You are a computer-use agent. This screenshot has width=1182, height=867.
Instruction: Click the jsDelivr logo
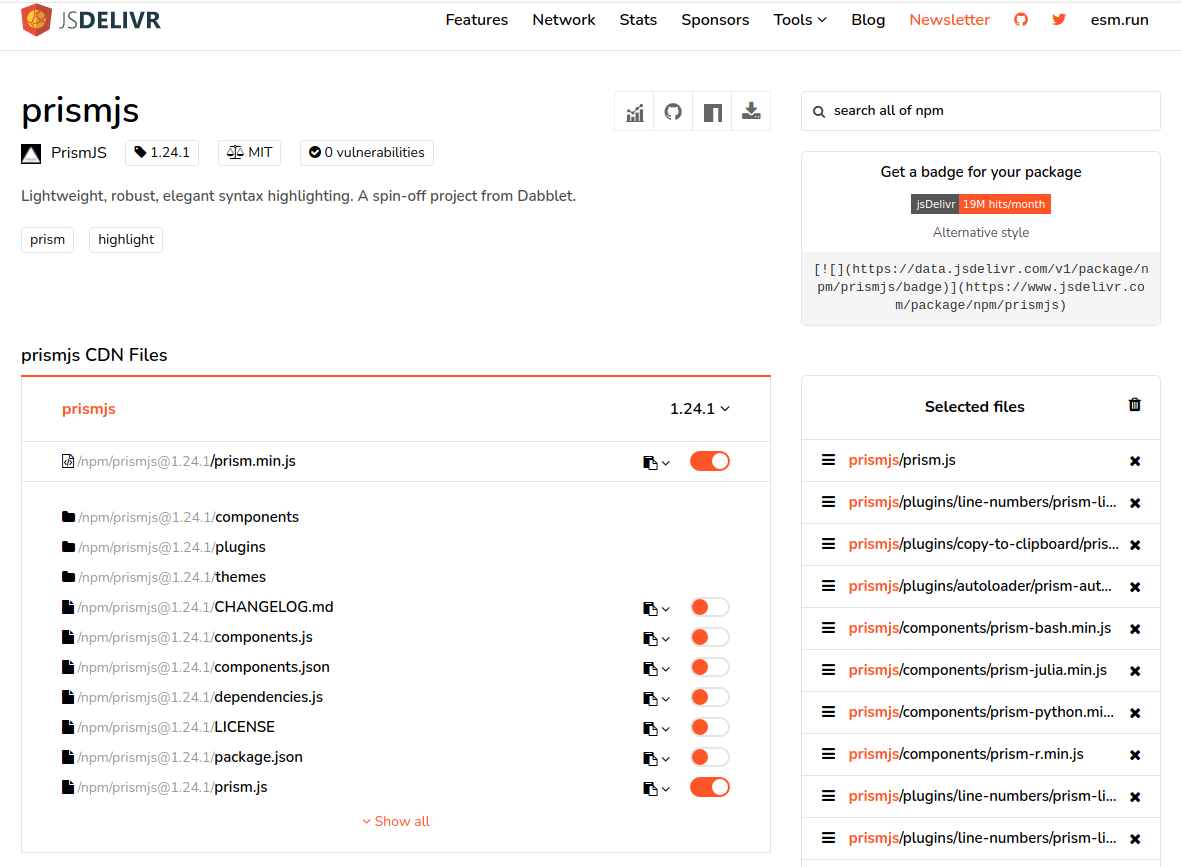91,20
